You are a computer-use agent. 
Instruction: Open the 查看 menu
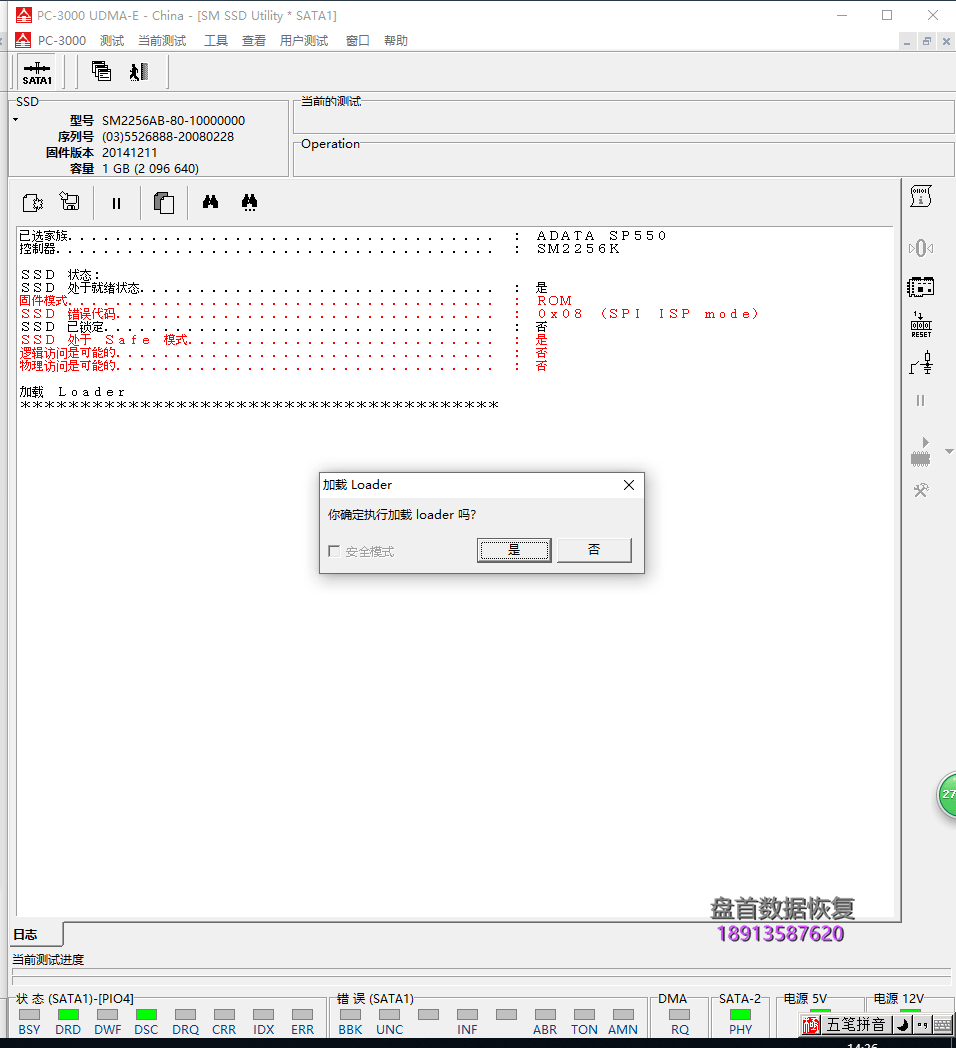point(253,41)
